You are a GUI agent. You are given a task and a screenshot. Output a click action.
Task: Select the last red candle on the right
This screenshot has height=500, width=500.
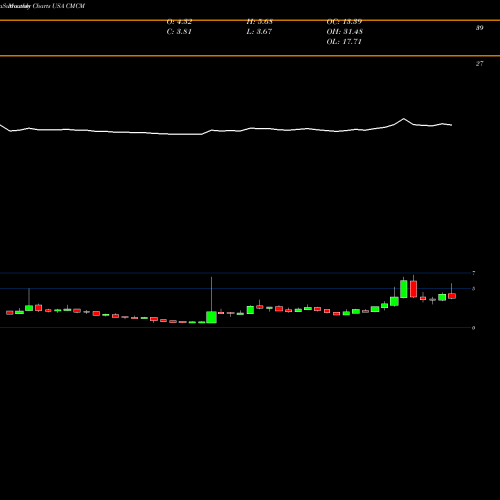452,296
